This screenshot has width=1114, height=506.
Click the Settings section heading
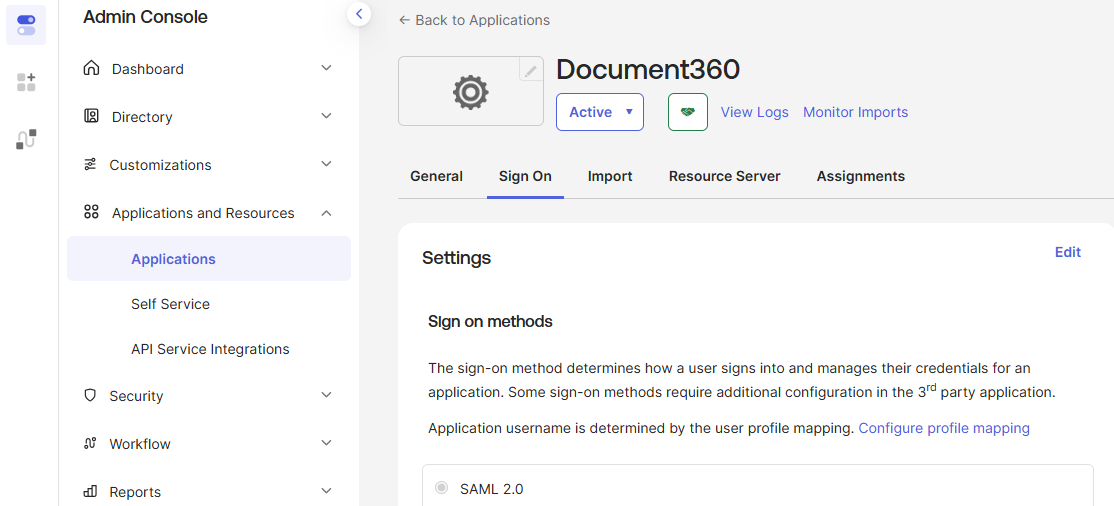456,257
